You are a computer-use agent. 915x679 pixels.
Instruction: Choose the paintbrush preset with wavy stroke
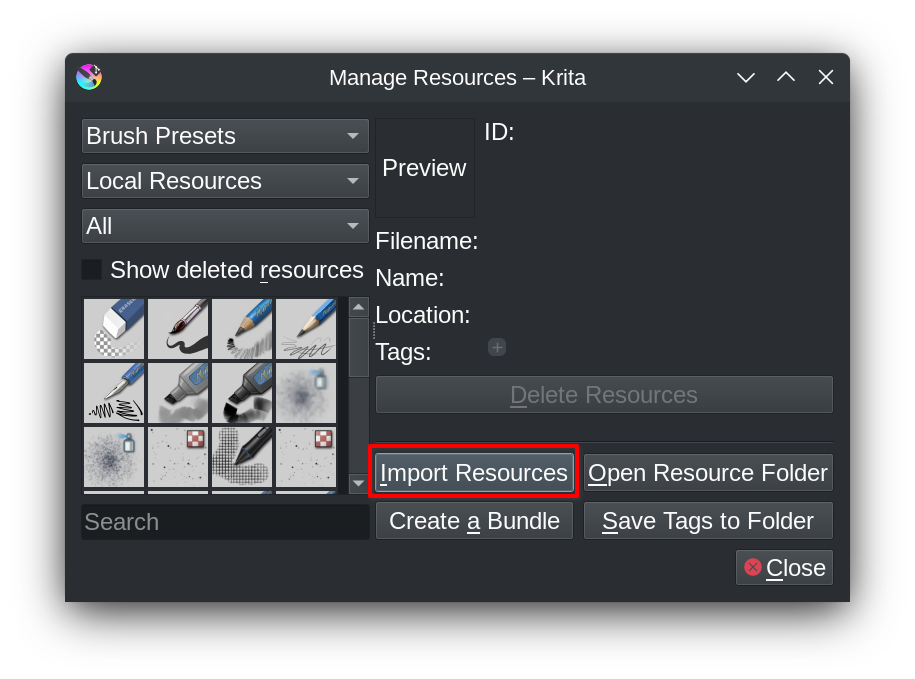[178, 329]
